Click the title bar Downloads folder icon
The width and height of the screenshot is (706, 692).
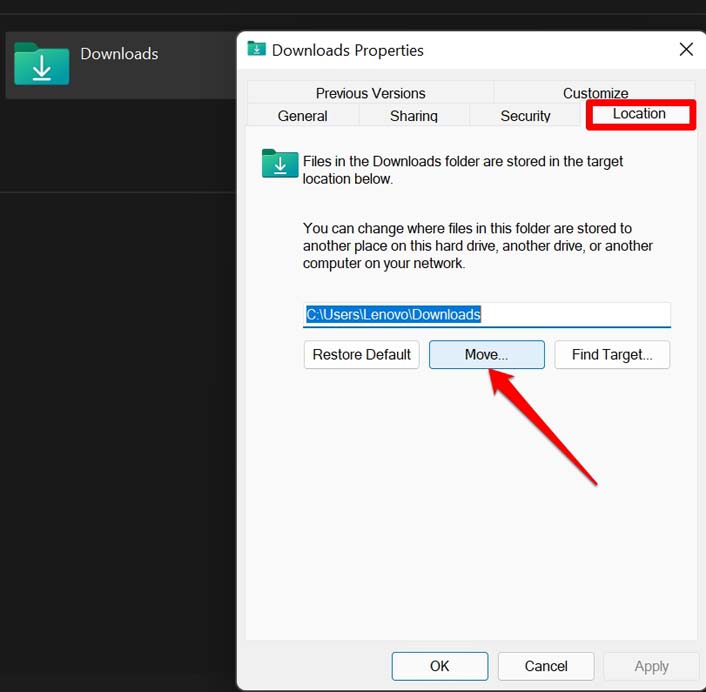(257, 49)
